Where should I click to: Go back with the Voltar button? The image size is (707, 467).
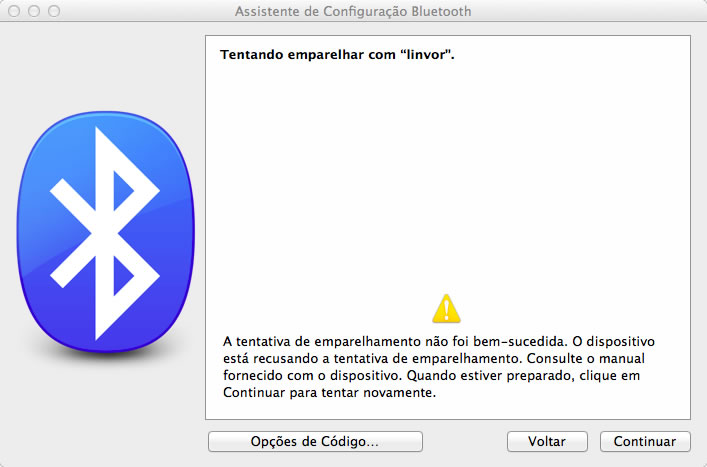[x=547, y=441]
